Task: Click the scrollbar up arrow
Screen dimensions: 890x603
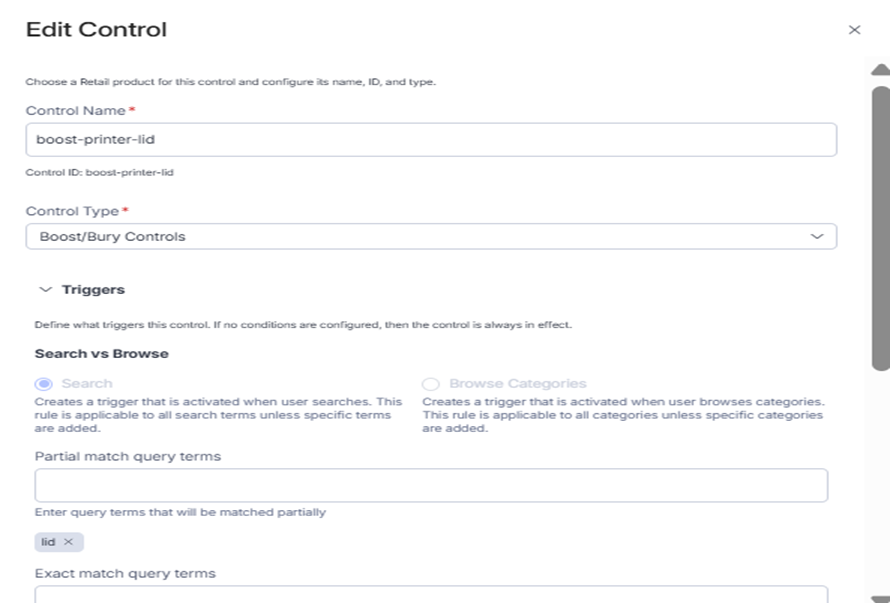Action: [880, 70]
